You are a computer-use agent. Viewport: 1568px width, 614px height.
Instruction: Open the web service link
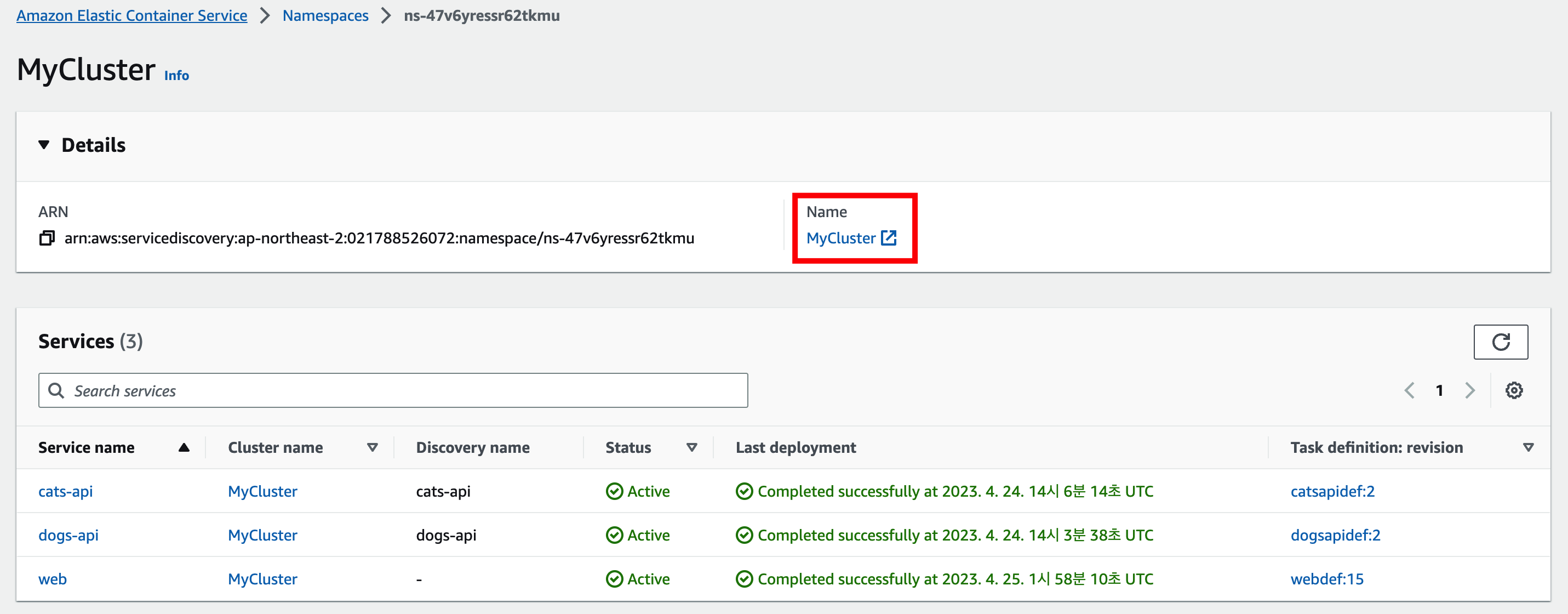(x=53, y=579)
